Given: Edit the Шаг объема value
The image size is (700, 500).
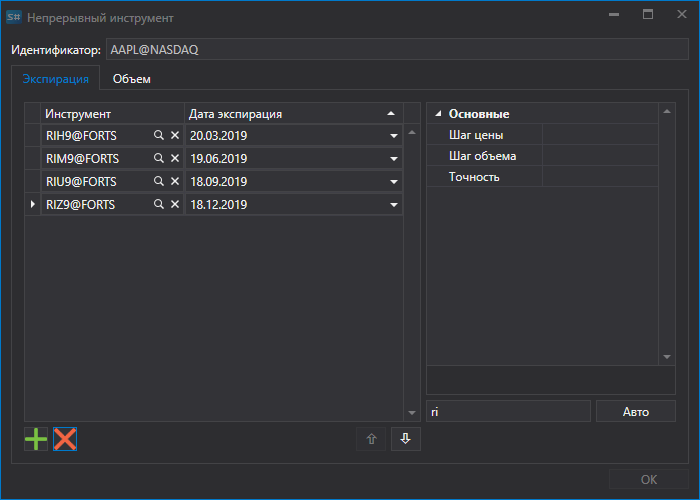Looking at the screenshot, I should coord(600,156).
